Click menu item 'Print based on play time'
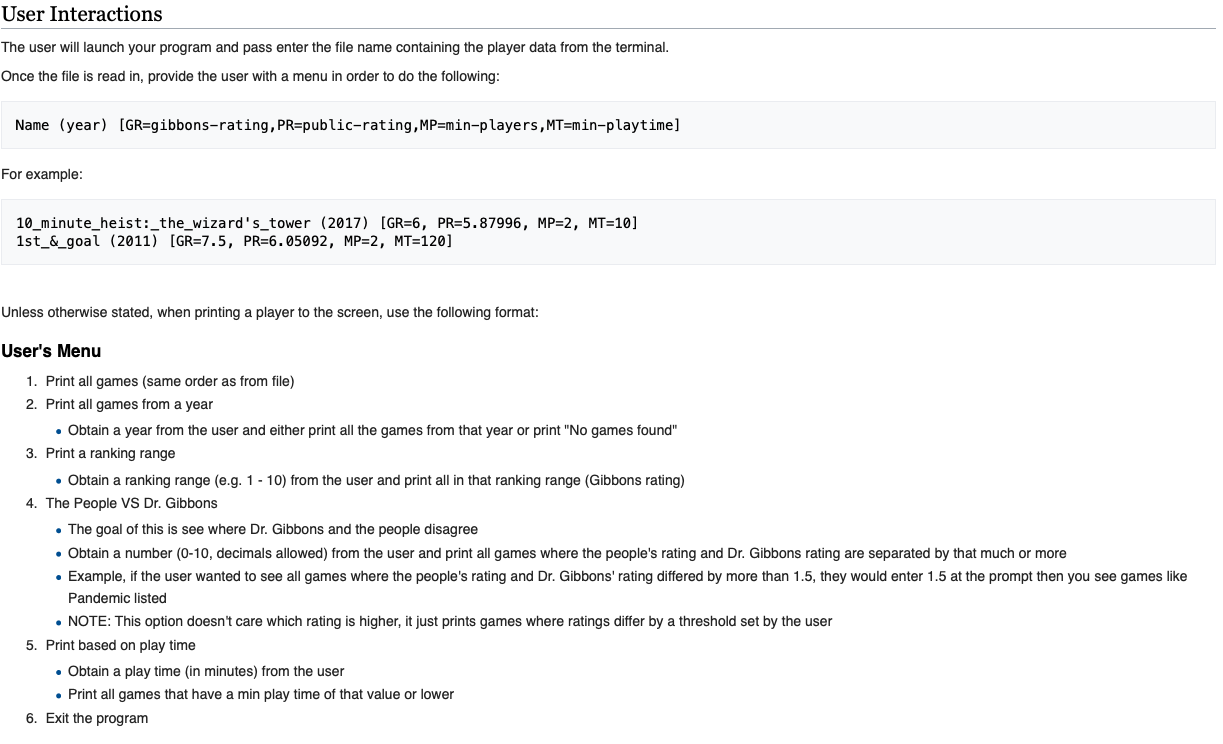The width and height of the screenshot is (1223, 744). point(121,645)
